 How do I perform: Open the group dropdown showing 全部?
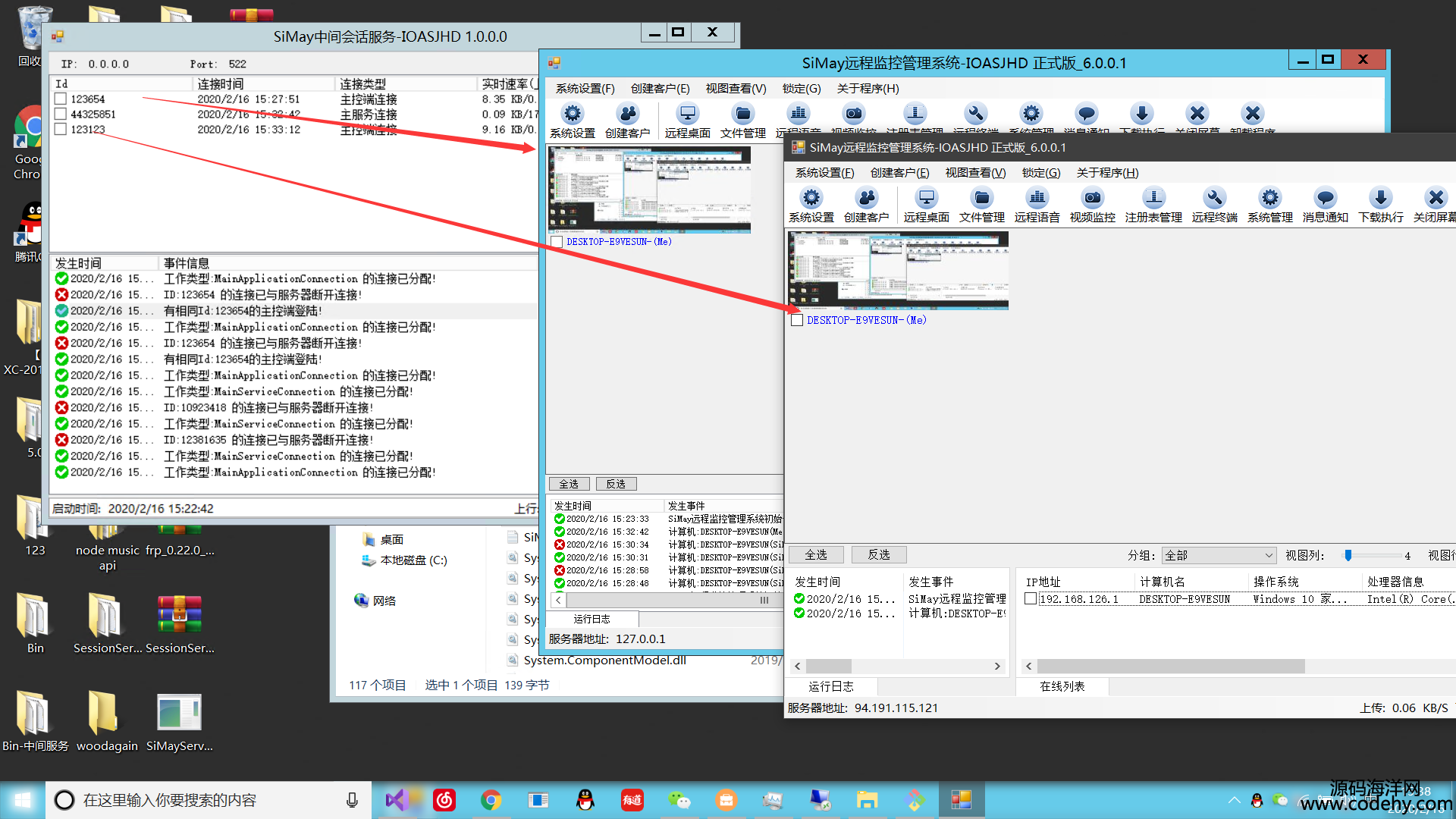(1219, 555)
